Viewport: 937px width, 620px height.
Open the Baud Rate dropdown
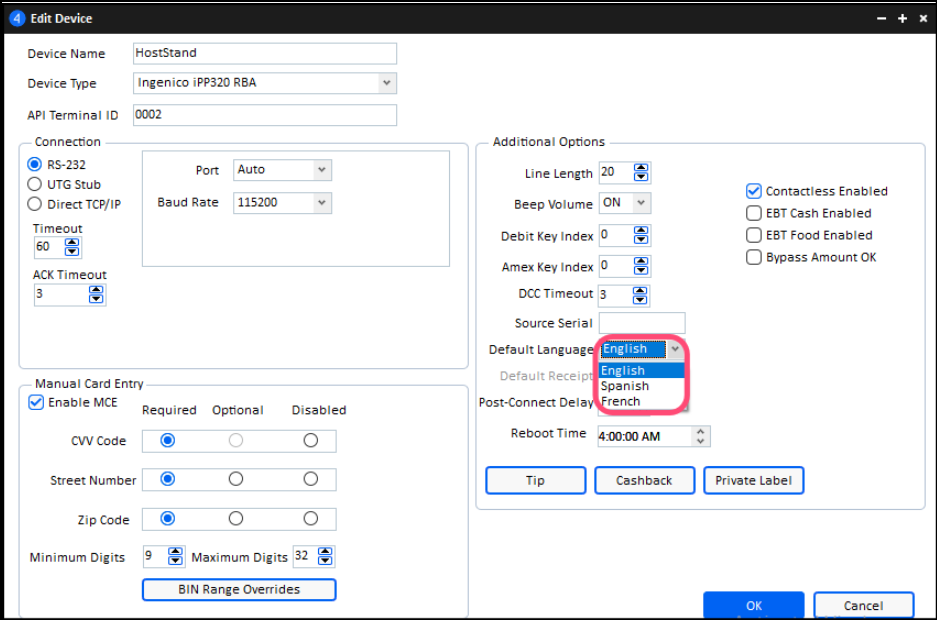point(321,202)
